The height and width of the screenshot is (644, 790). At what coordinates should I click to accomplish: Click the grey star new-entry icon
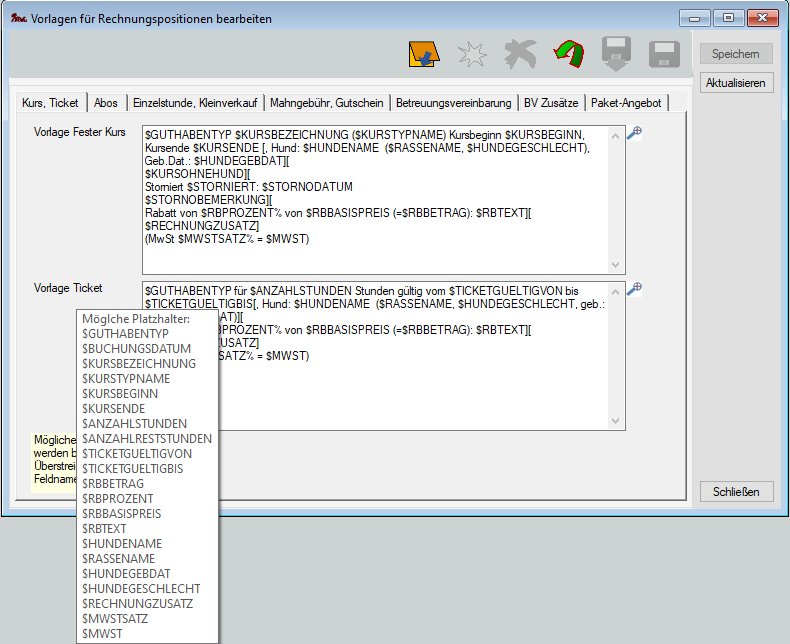471,56
